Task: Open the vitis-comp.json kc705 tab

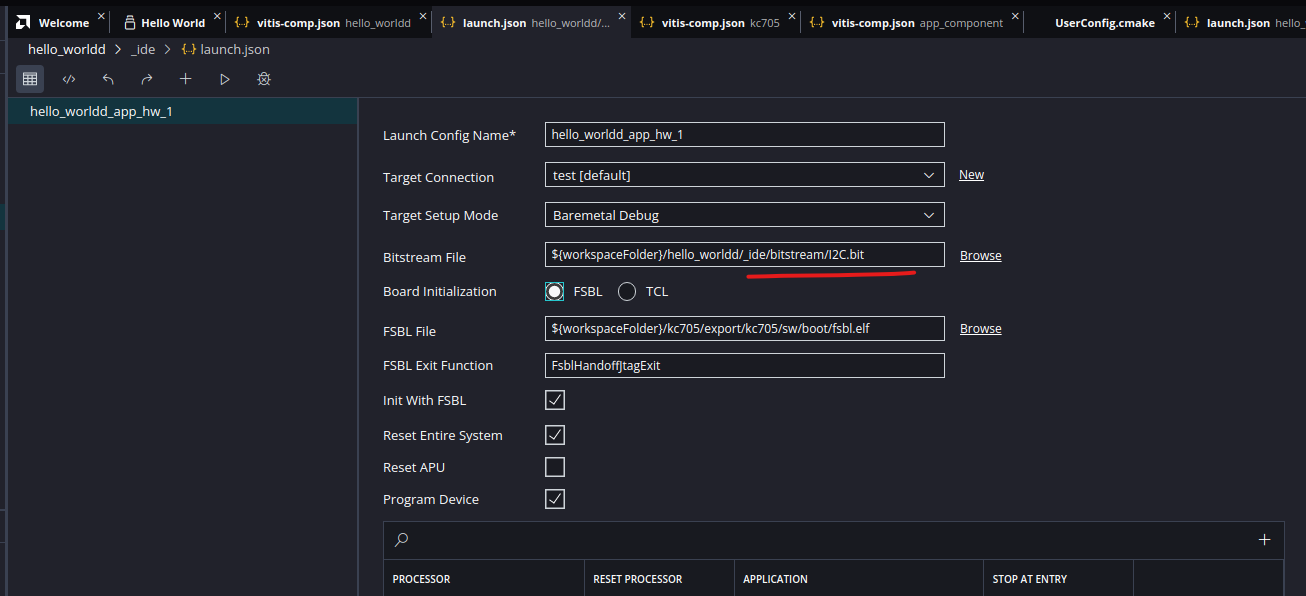Action: 716,22
